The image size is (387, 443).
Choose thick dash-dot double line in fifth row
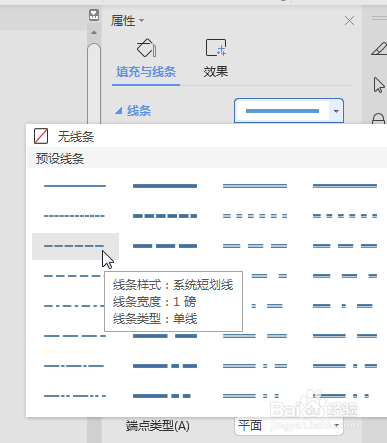pyautogui.click(x=343, y=306)
